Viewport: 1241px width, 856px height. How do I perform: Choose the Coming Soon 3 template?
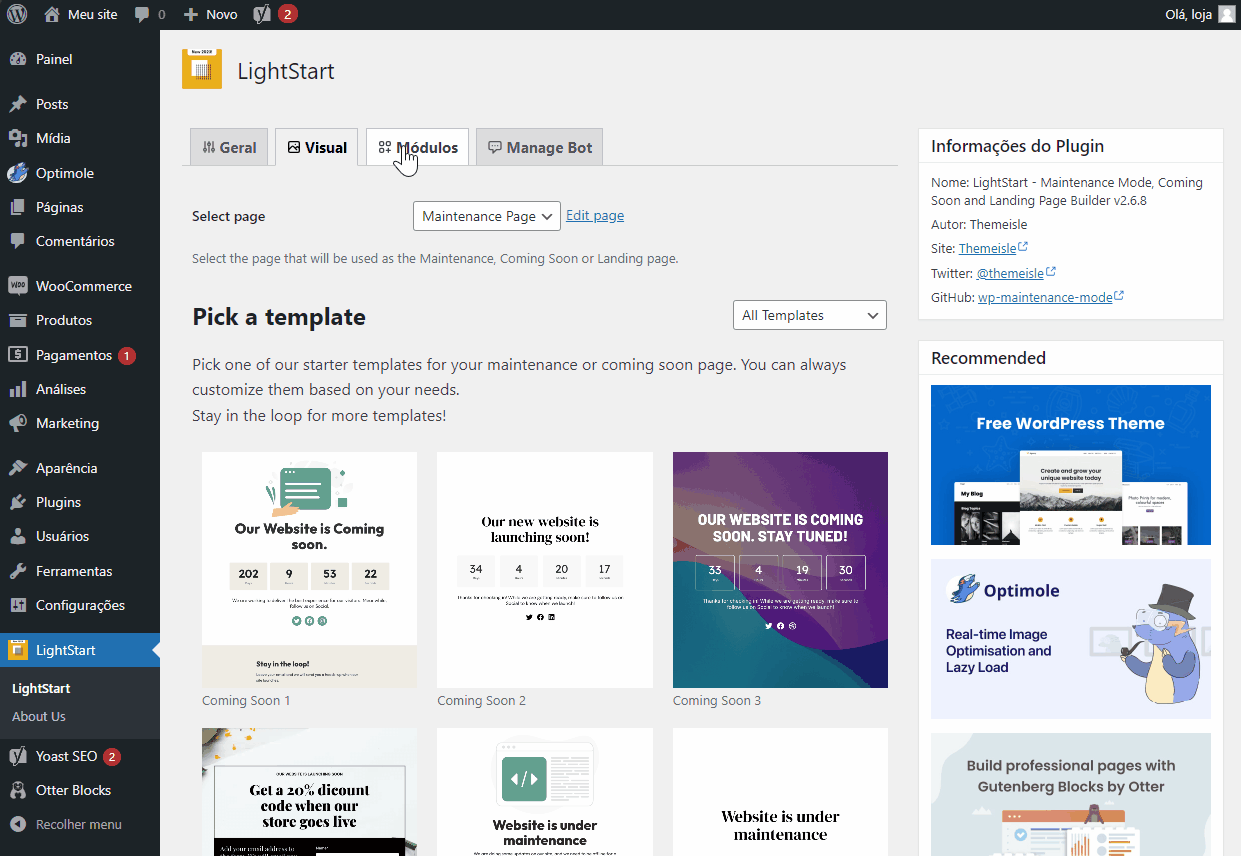click(780, 570)
